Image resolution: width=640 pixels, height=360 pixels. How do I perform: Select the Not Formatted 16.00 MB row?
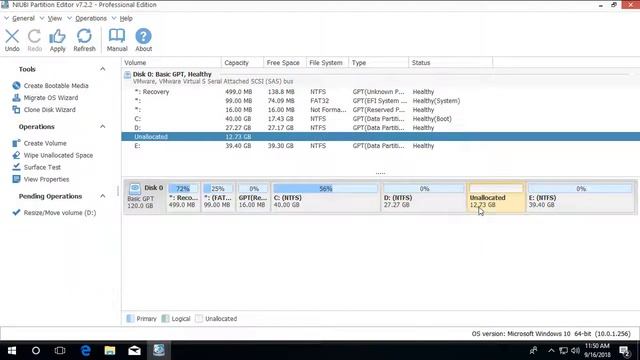pos(380,110)
